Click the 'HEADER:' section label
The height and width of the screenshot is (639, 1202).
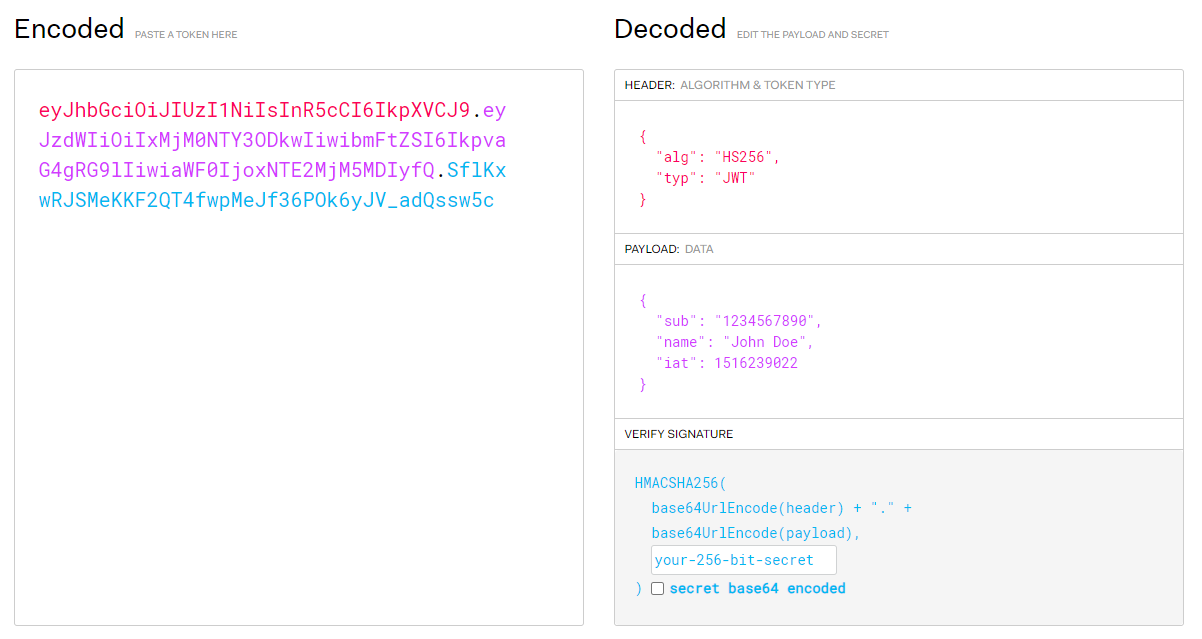pyautogui.click(x=650, y=85)
